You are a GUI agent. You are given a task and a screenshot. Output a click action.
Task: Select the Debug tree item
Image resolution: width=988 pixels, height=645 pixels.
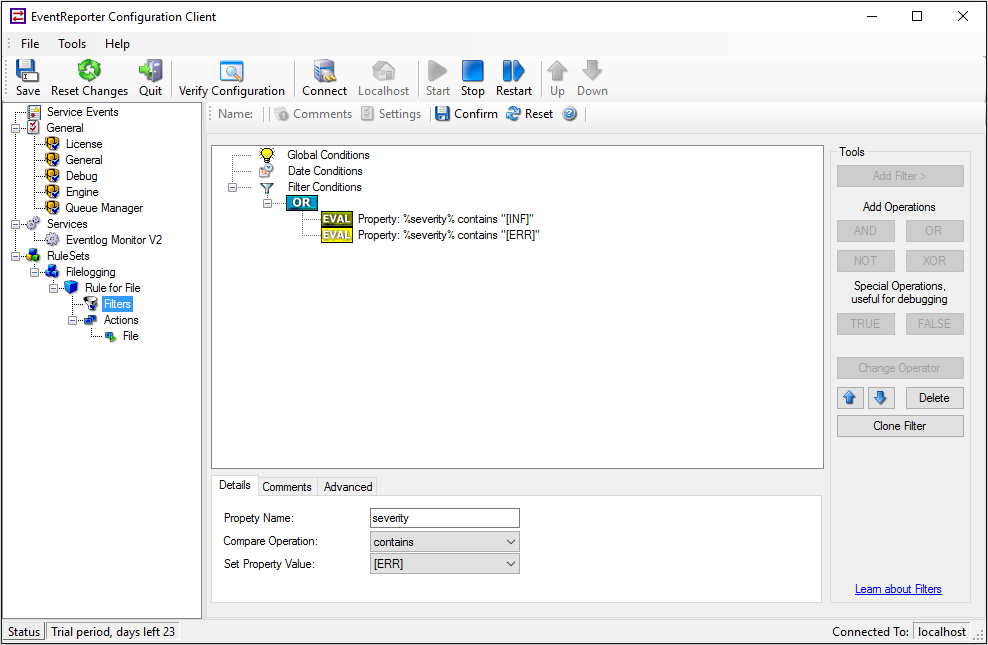81,176
